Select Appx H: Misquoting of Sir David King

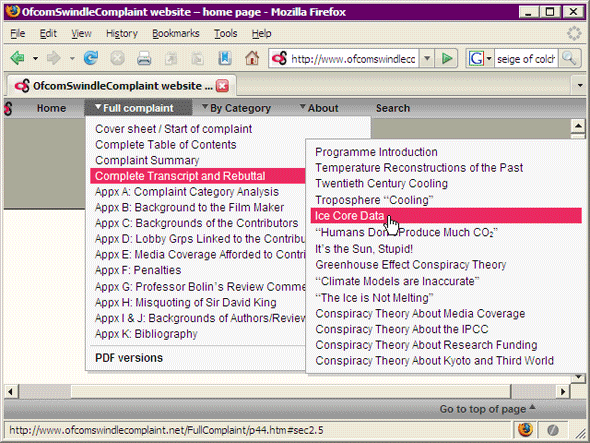pos(186,303)
